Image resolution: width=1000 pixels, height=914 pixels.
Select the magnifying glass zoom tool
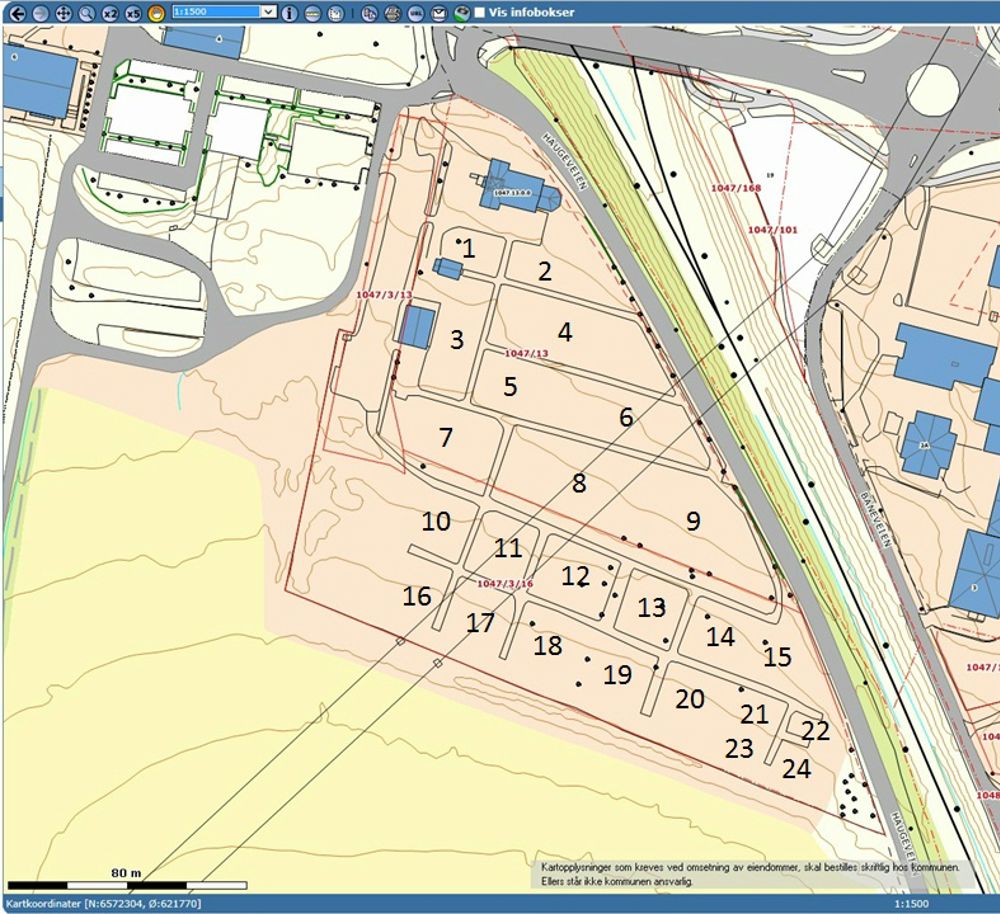(x=86, y=13)
